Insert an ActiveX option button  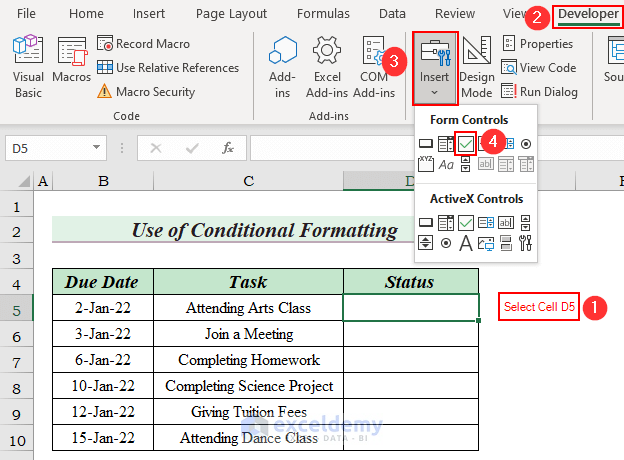tap(446, 243)
